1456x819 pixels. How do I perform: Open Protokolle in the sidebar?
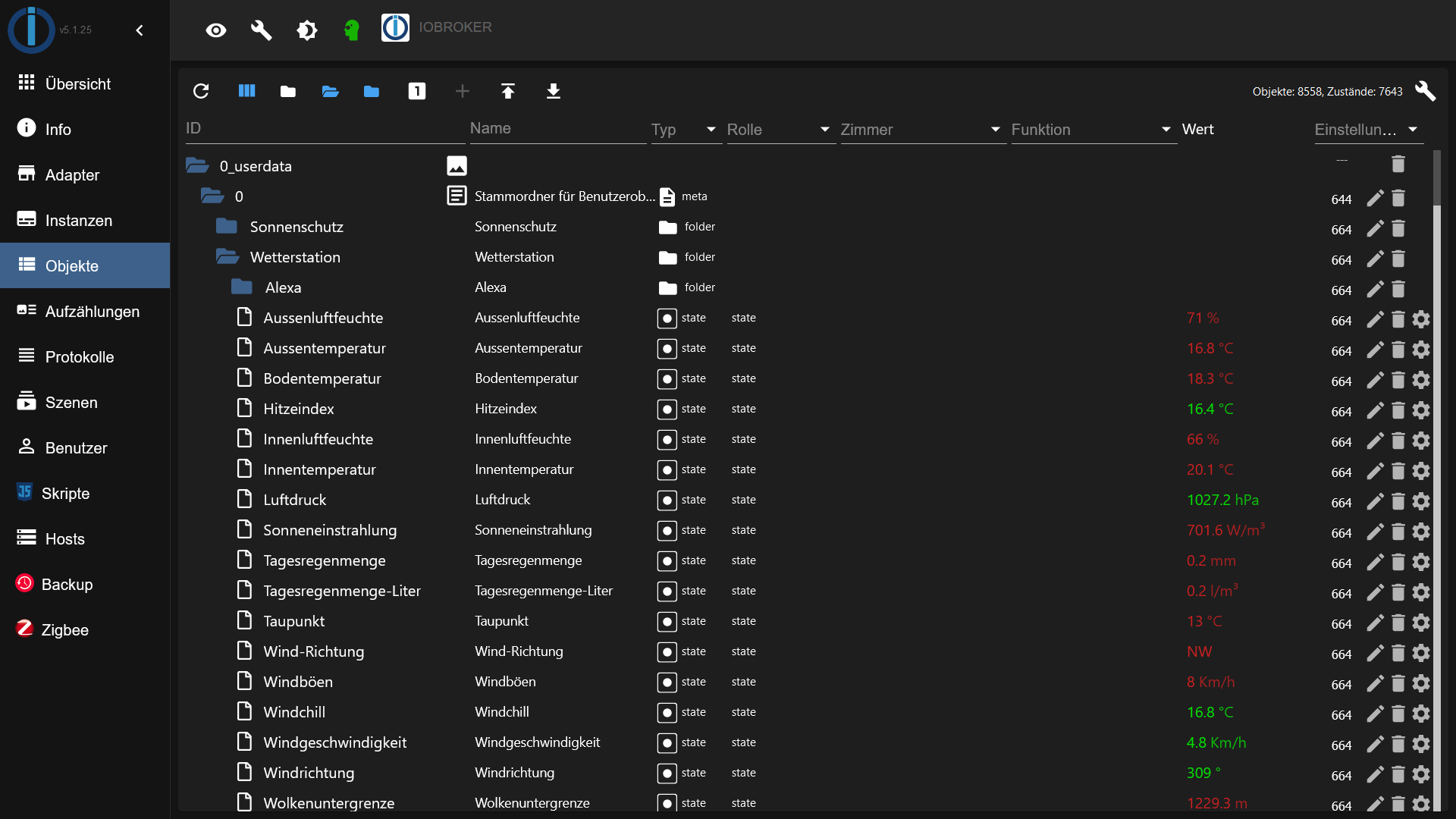[85, 356]
